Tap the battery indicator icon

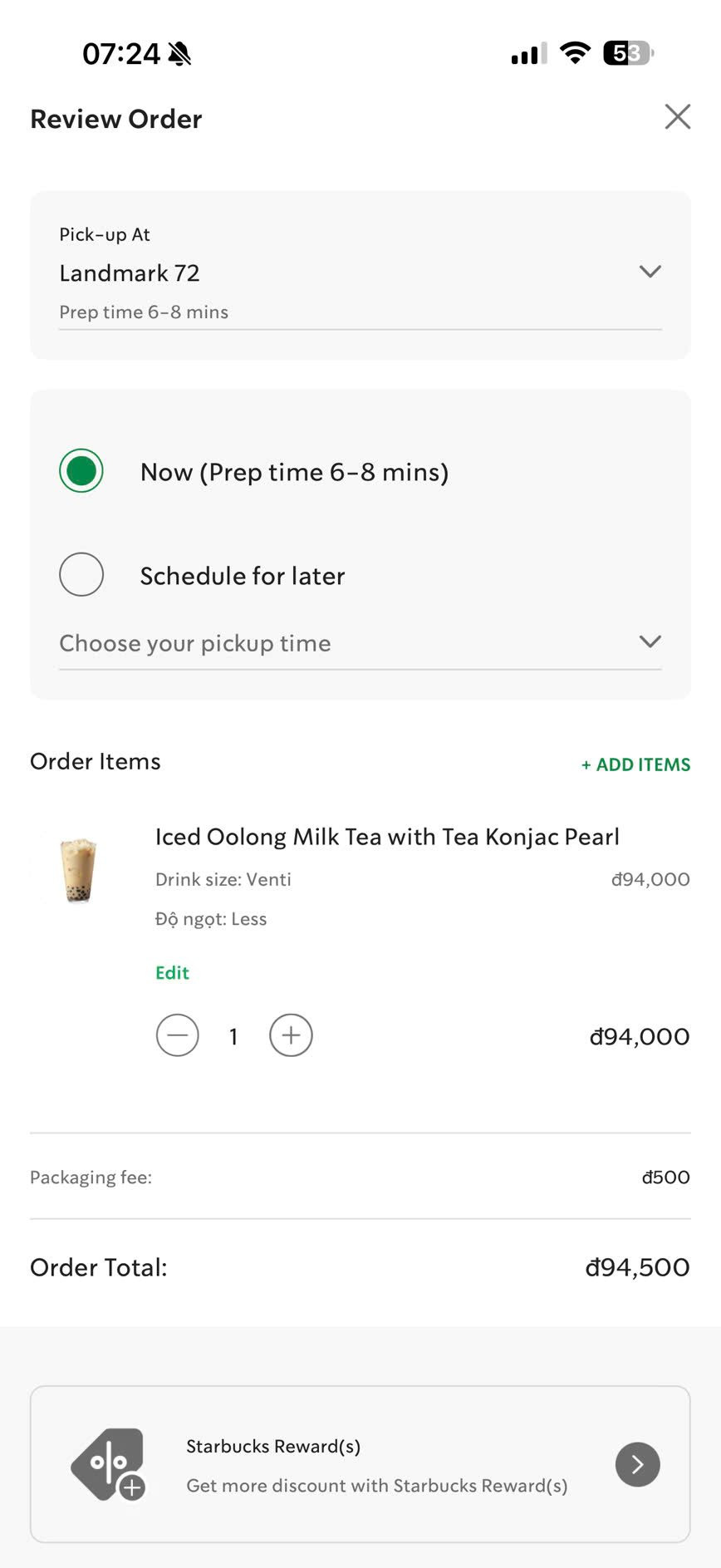click(x=629, y=53)
